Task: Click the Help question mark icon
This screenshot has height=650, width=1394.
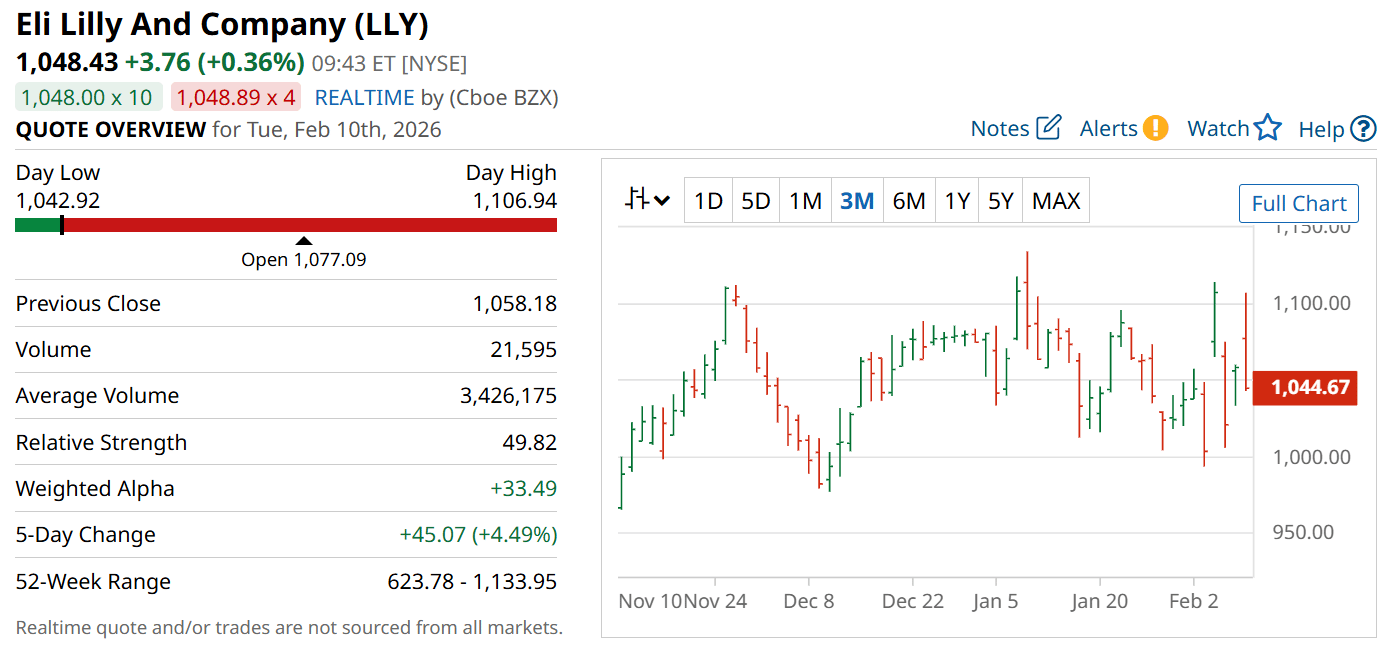Action: coord(1363,129)
